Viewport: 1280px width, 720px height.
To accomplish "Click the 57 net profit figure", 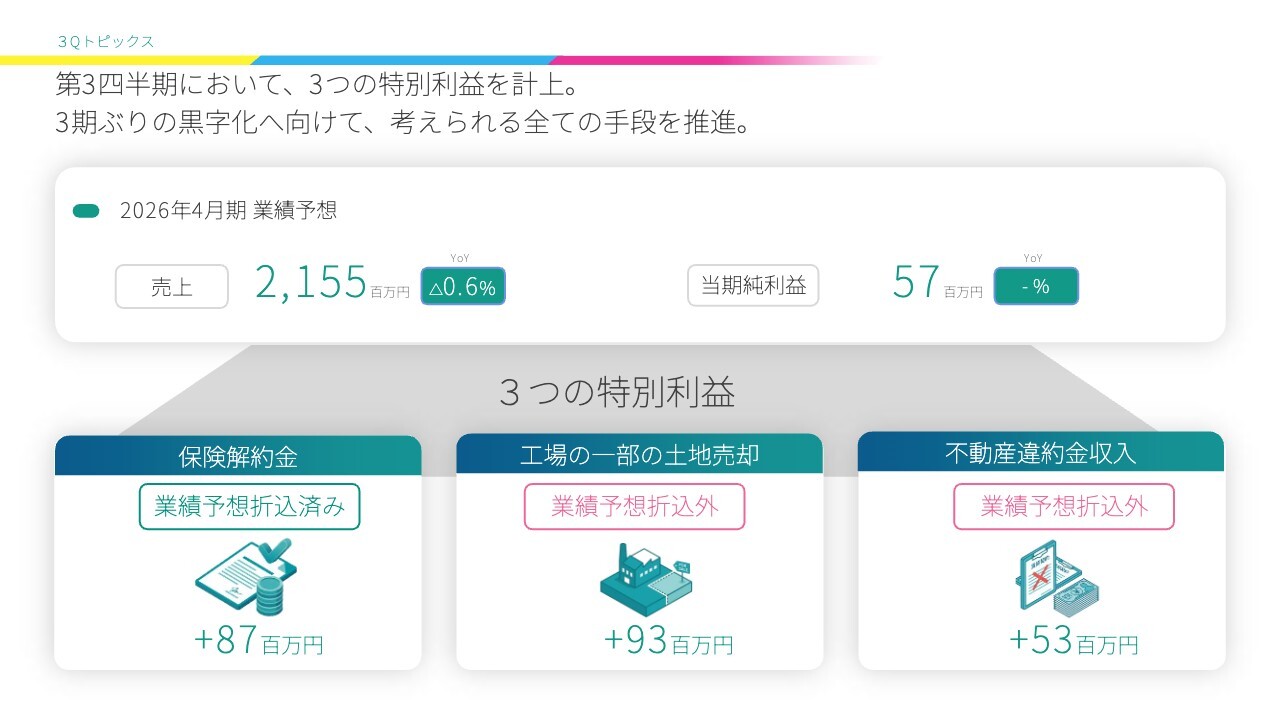I will (916, 283).
